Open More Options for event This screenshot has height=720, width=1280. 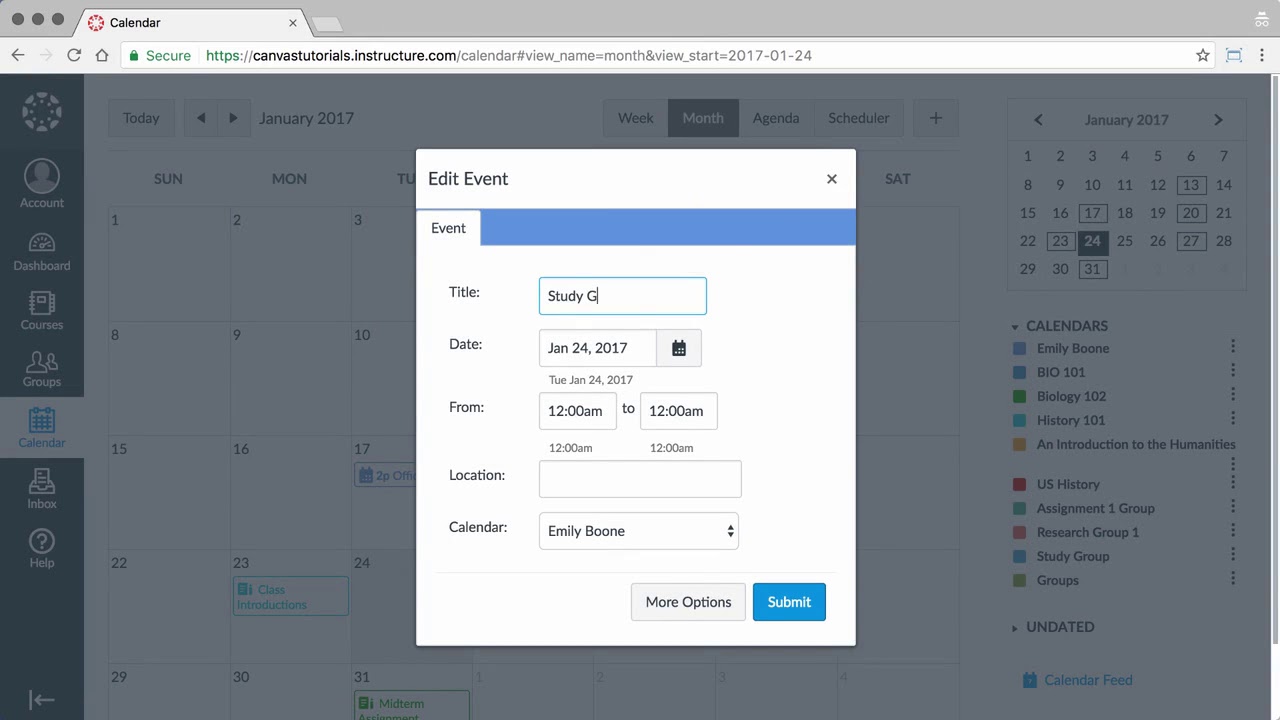click(x=688, y=602)
